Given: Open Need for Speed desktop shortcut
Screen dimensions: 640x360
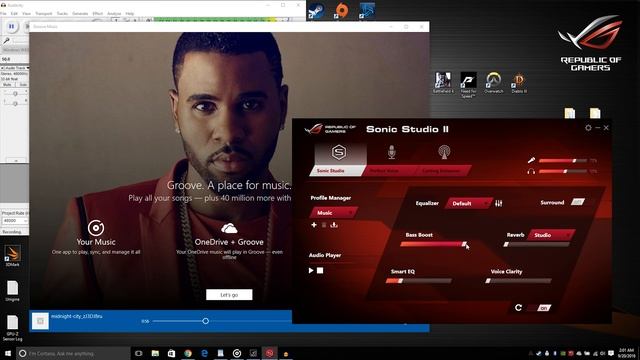Looking at the screenshot, I should point(468,84).
